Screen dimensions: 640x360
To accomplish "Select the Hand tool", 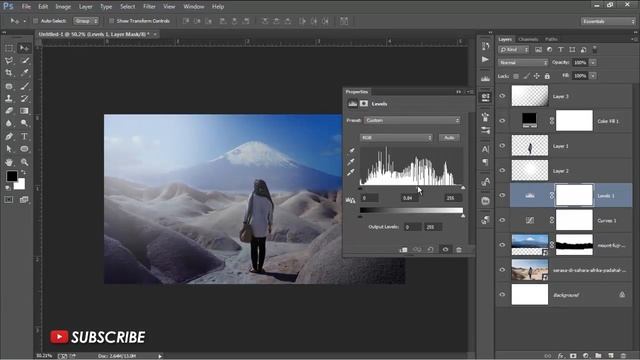I will pos(9,162).
